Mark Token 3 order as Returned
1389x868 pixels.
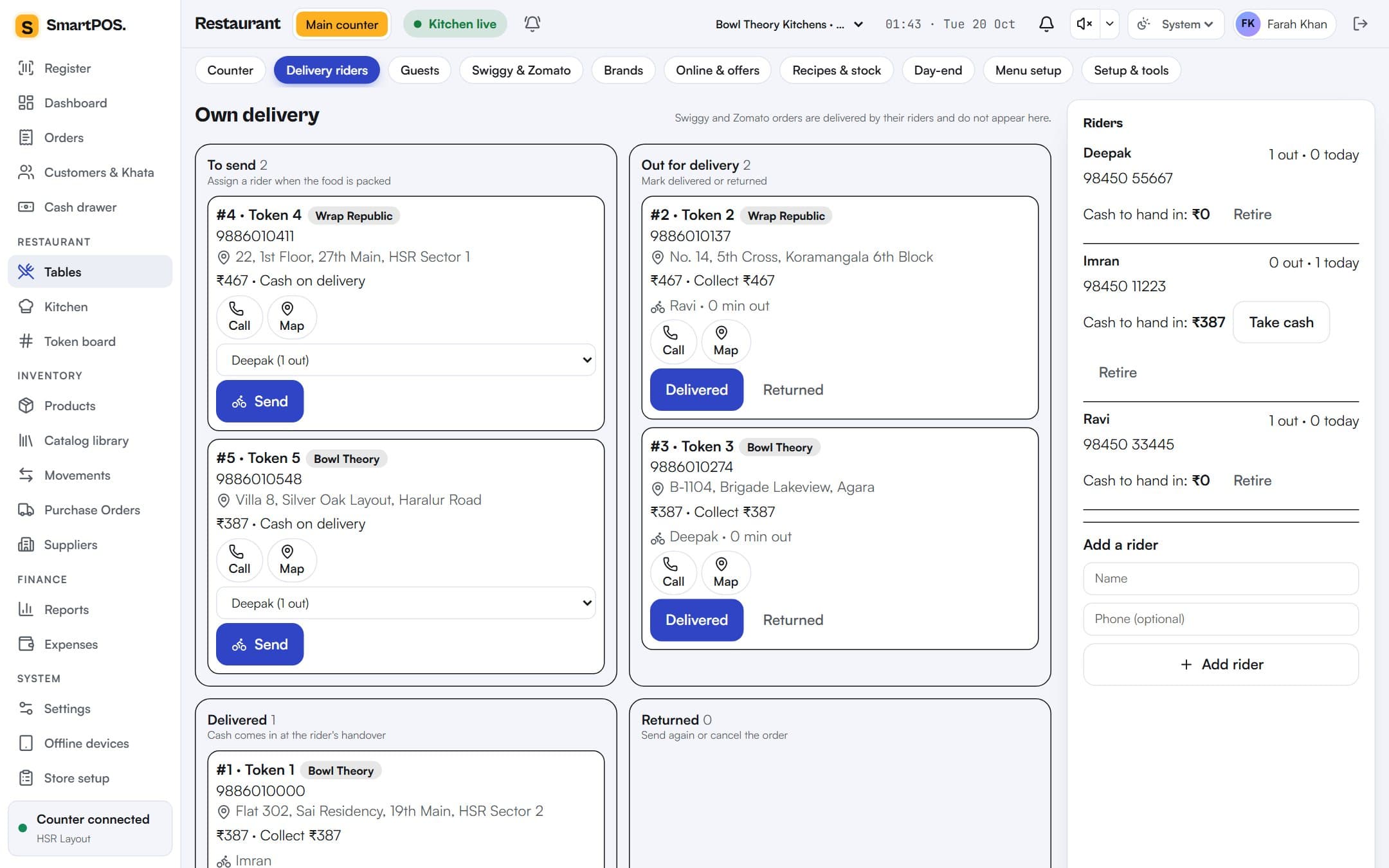click(793, 620)
